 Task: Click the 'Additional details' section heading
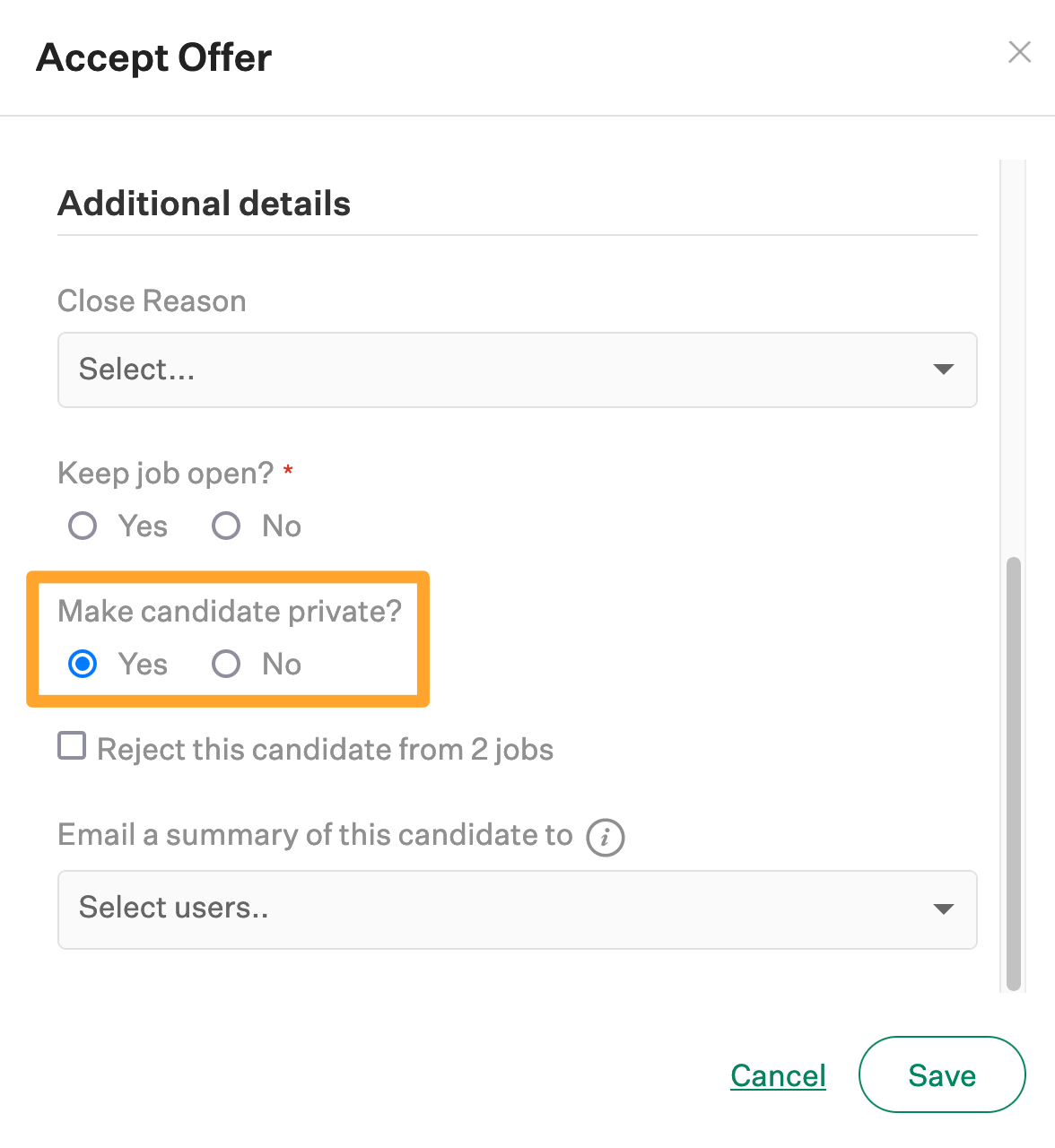click(205, 204)
